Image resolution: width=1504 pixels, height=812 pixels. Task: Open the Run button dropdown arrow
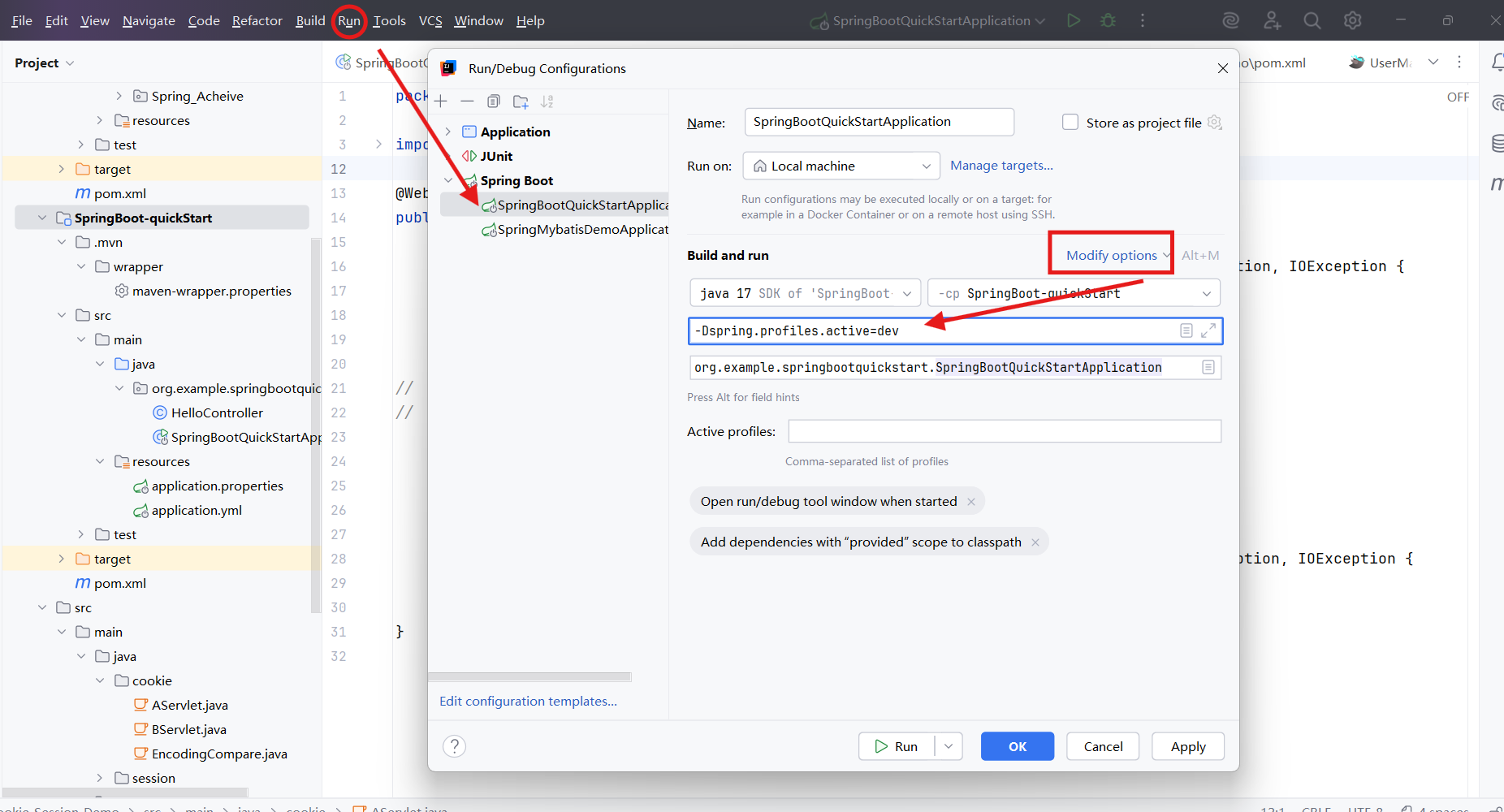[x=949, y=746]
